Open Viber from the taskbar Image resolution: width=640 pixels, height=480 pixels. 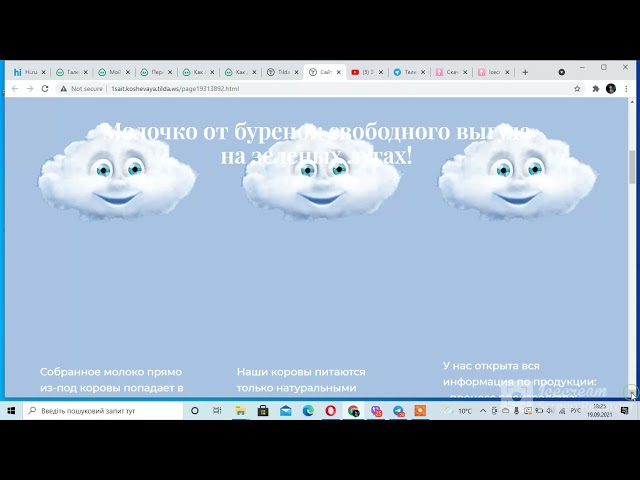pos(376,411)
